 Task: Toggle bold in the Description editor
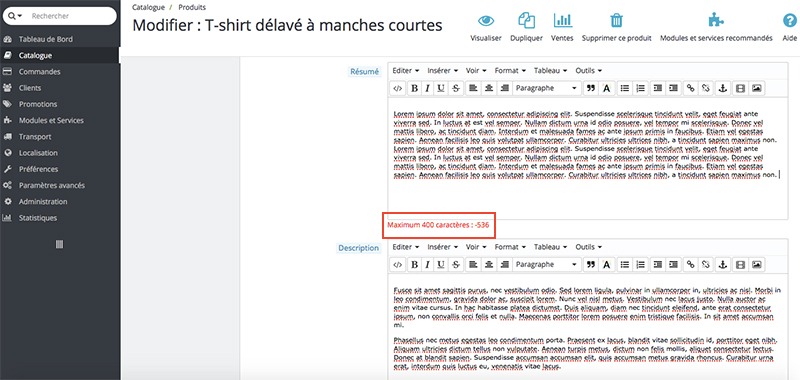pyautogui.click(x=414, y=264)
